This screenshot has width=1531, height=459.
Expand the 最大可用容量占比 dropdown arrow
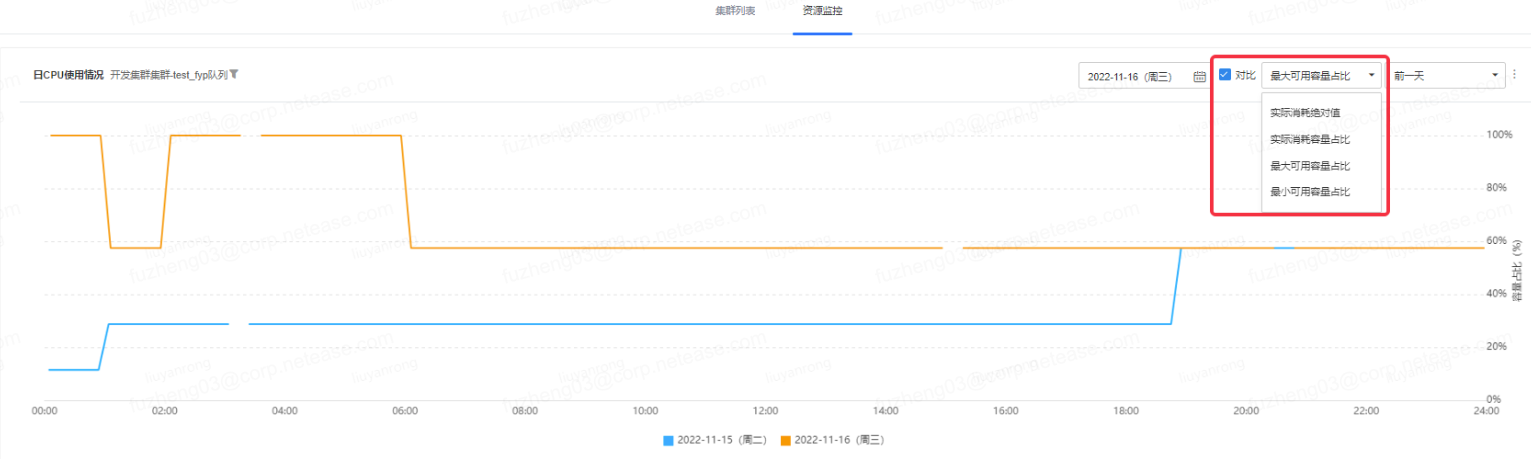pyautogui.click(x=1372, y=76)
